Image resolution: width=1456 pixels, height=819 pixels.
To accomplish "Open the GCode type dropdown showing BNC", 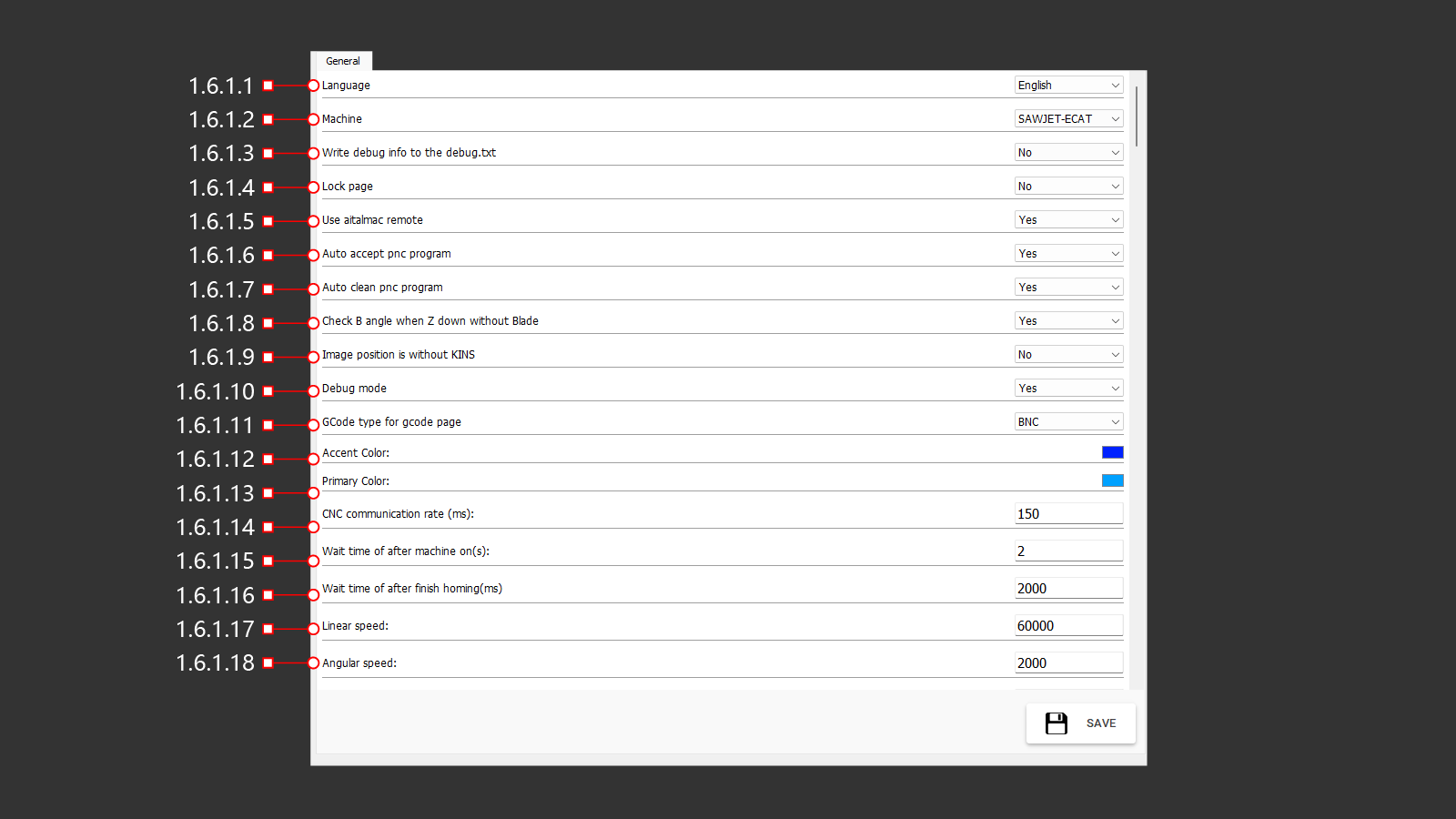I will click(1068, 422).
